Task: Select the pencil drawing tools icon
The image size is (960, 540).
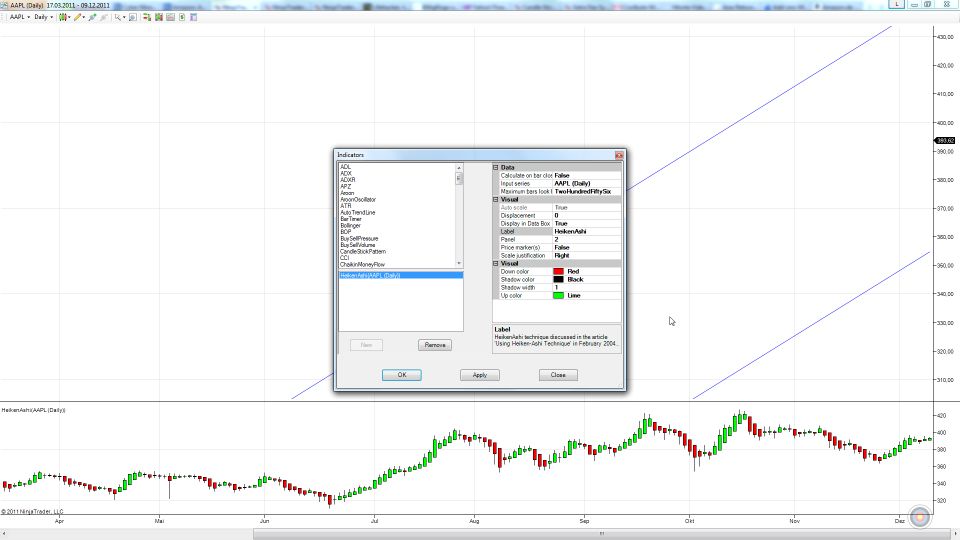Action: (77, 17)
